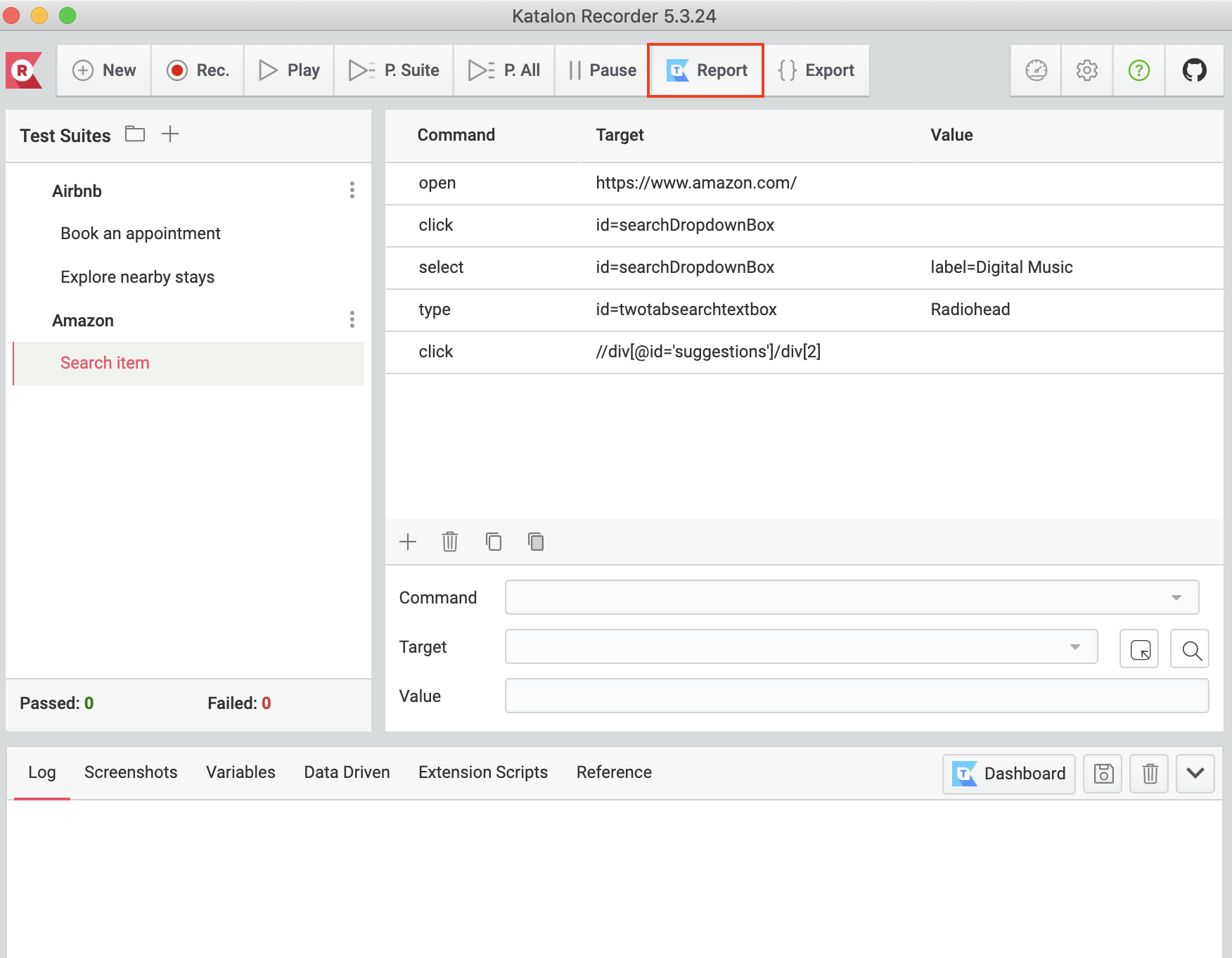Delete selected command trash icon

pyautogui.click(x=450, y=542)
